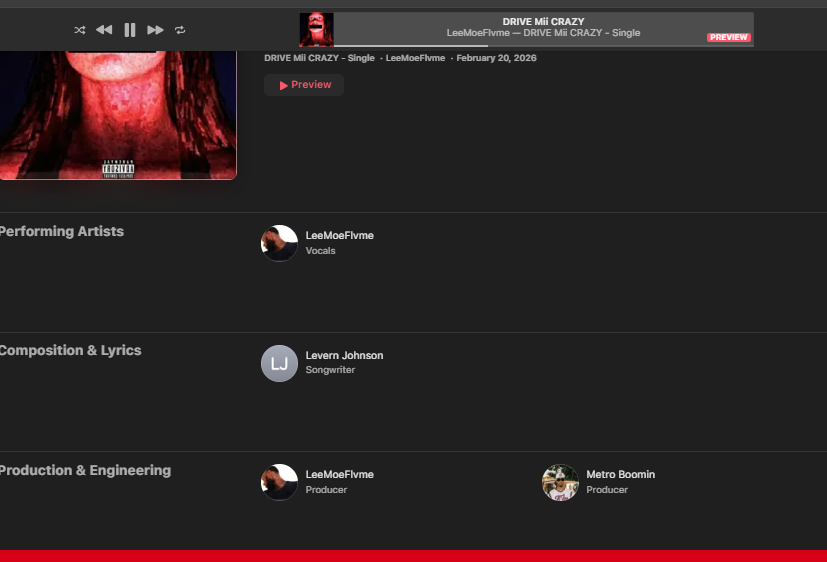
Task: Skip back to previous track
Action: click(104, 30)
